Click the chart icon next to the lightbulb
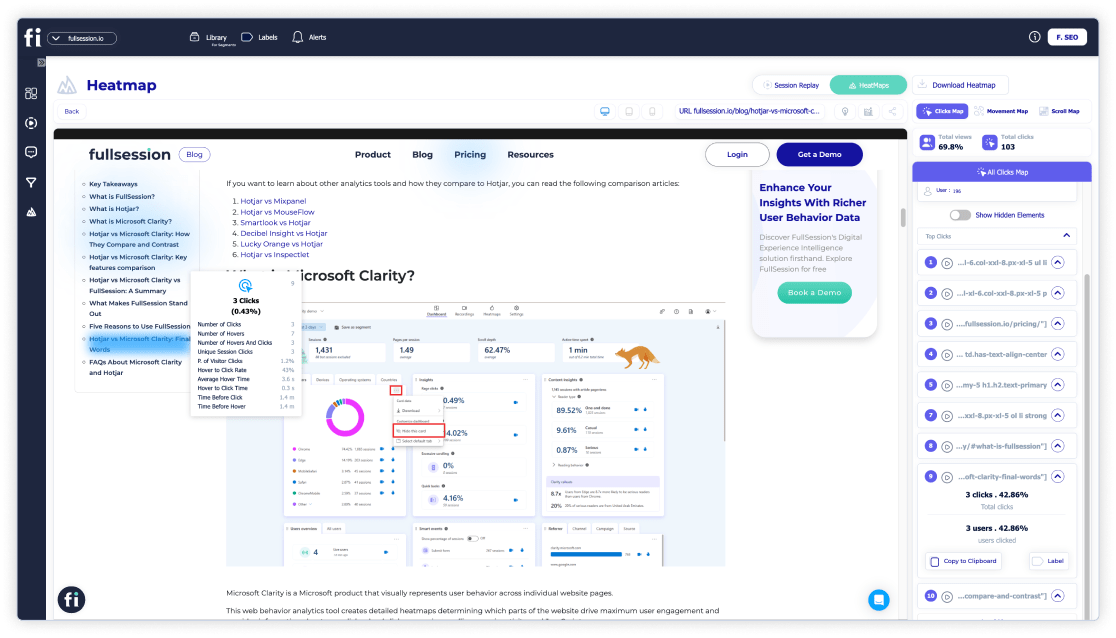This screenshot has height=638, width=1116. click(x=868, y=112)
